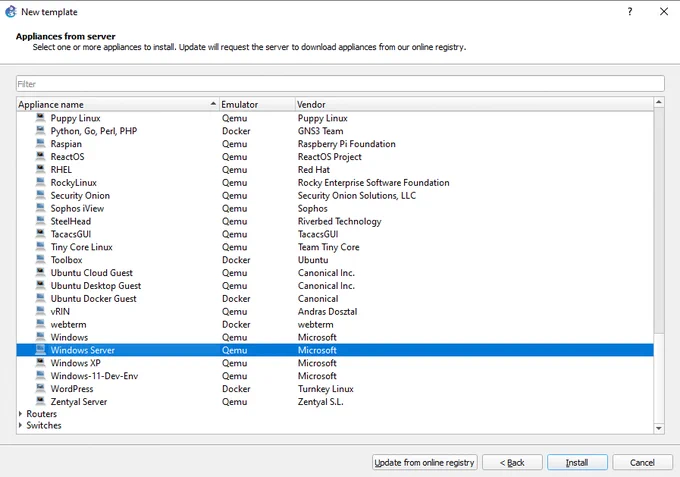Select the Sophos iView appliance name
680x477 pixels.
pos(77,208)
